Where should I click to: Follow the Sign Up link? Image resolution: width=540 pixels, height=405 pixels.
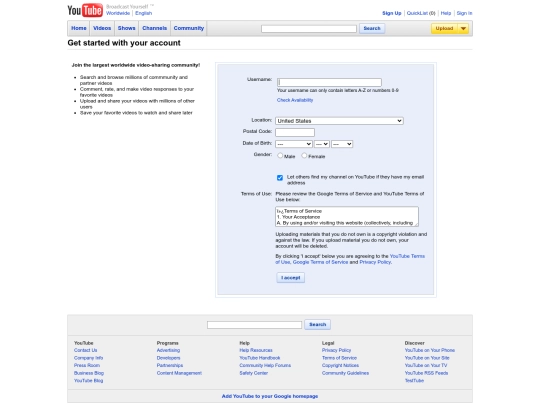point(392,13)
